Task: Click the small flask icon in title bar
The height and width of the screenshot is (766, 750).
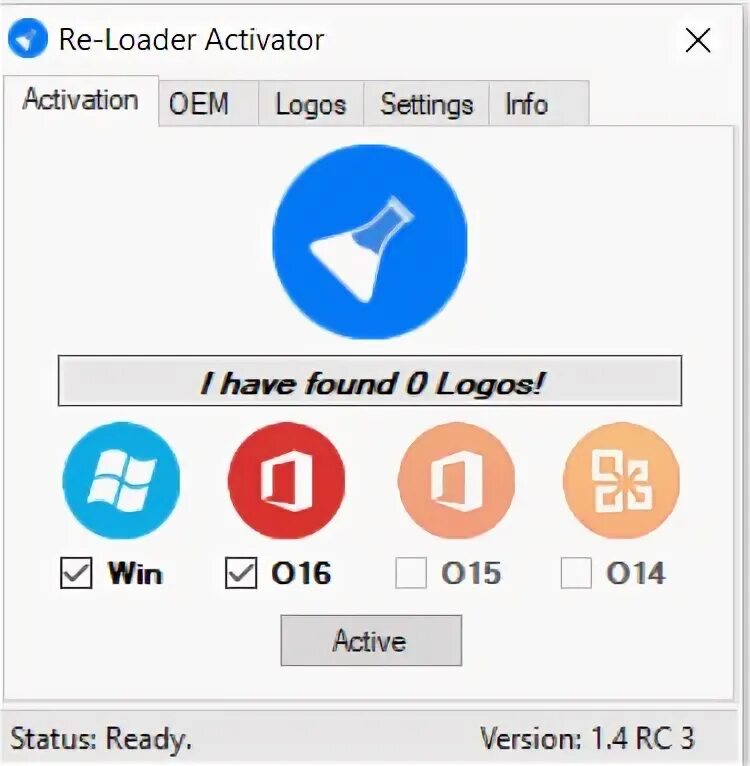Action: coord(28,38)
